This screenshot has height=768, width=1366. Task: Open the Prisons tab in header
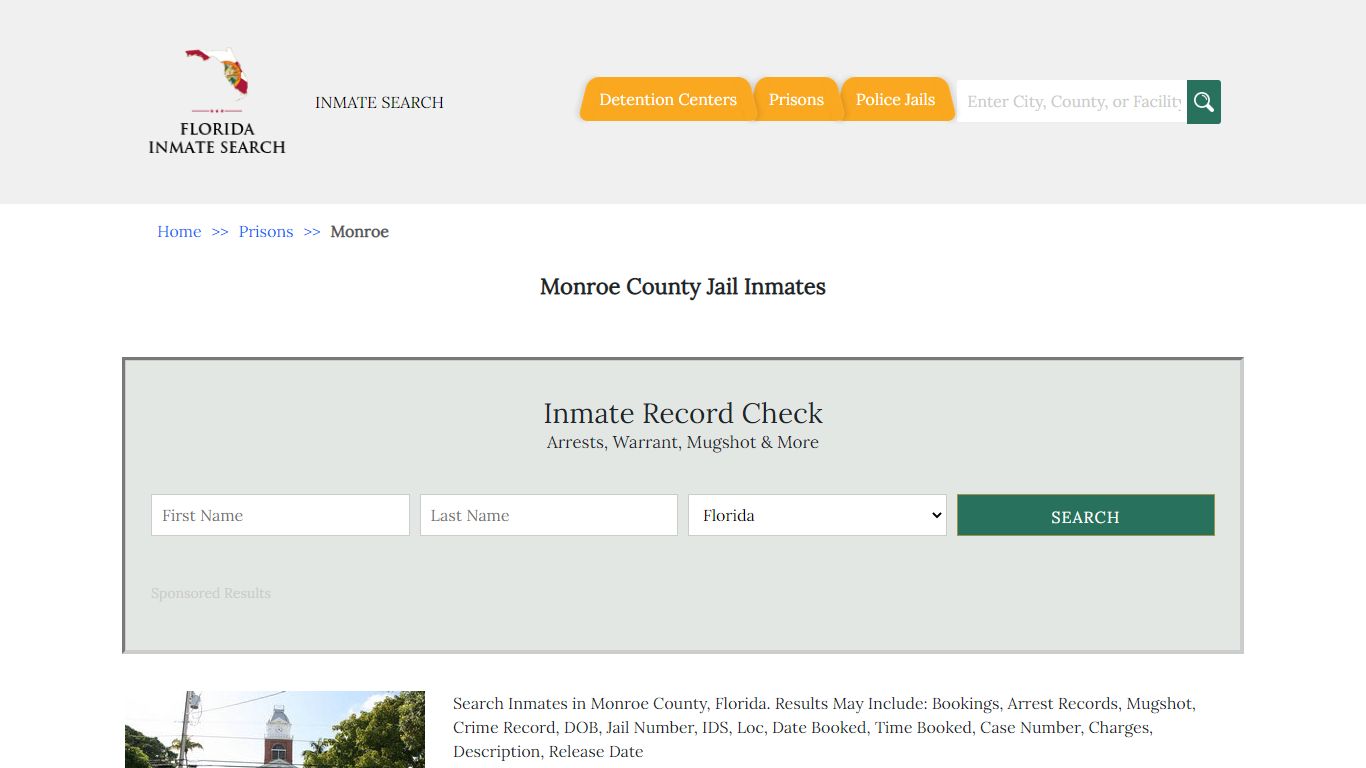point(796,100)
